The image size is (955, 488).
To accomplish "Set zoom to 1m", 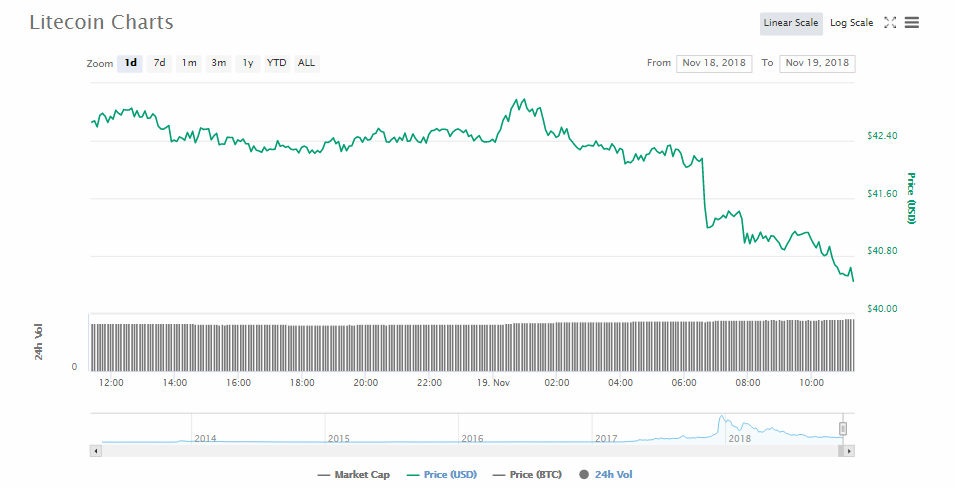I will coord(189,63).
